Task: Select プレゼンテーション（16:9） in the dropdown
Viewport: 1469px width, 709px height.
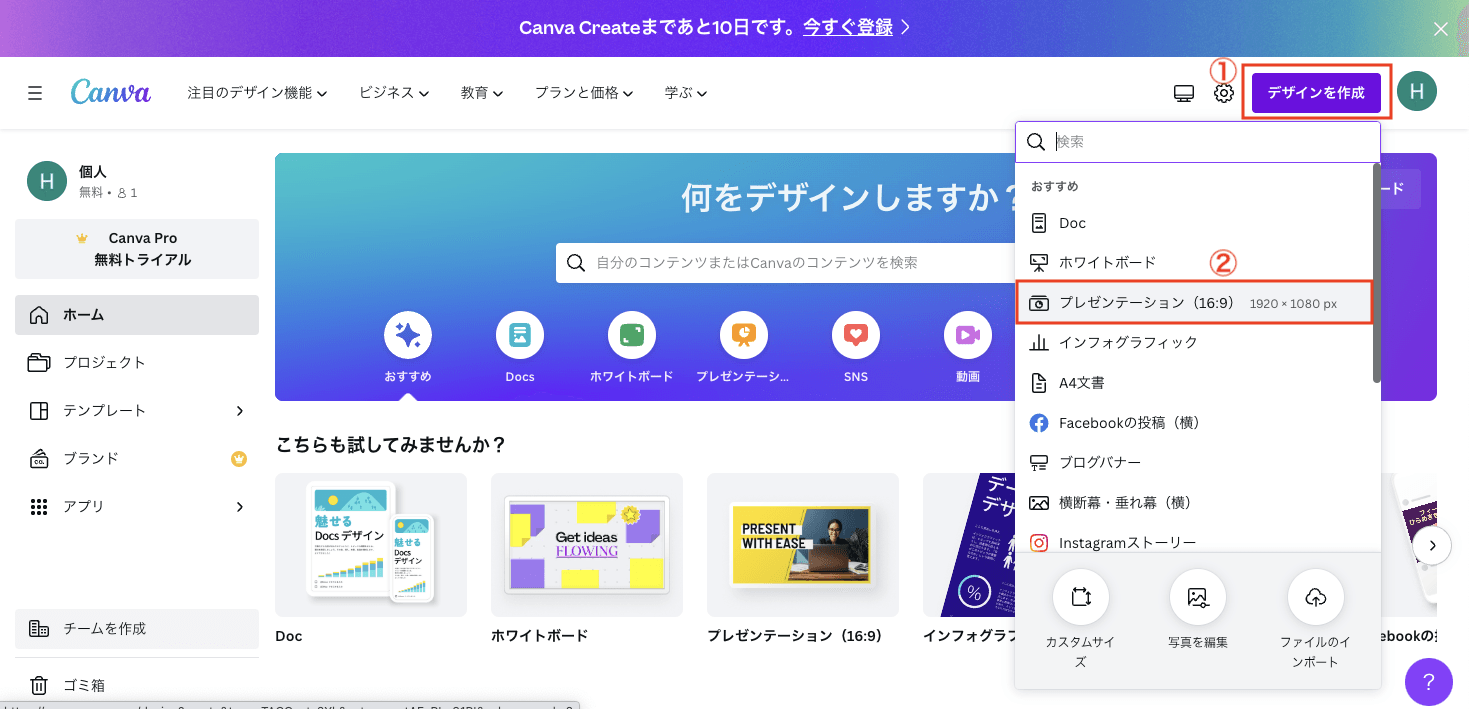Action: click(1195, 303)
